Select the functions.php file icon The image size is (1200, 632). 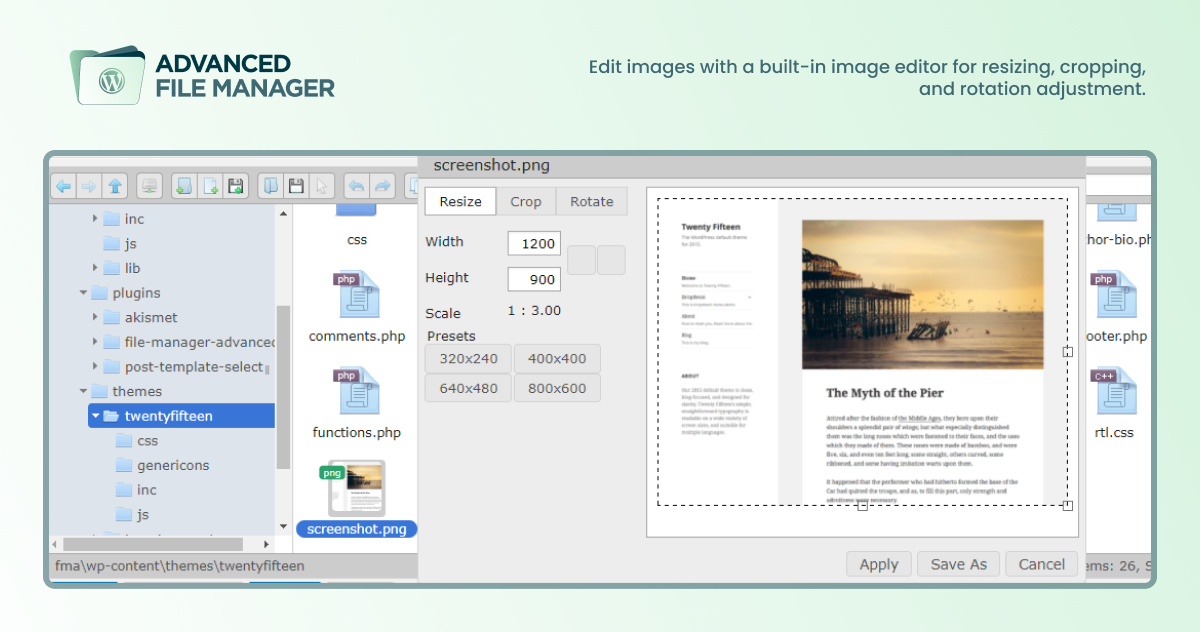pos(357,391)
